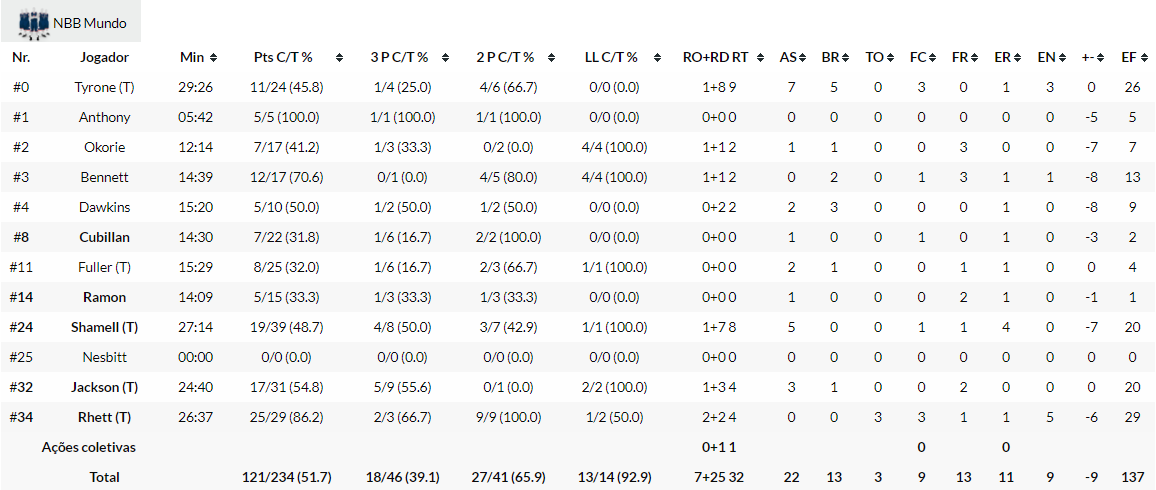Sort table by Min column arrows

click(214, 58)
